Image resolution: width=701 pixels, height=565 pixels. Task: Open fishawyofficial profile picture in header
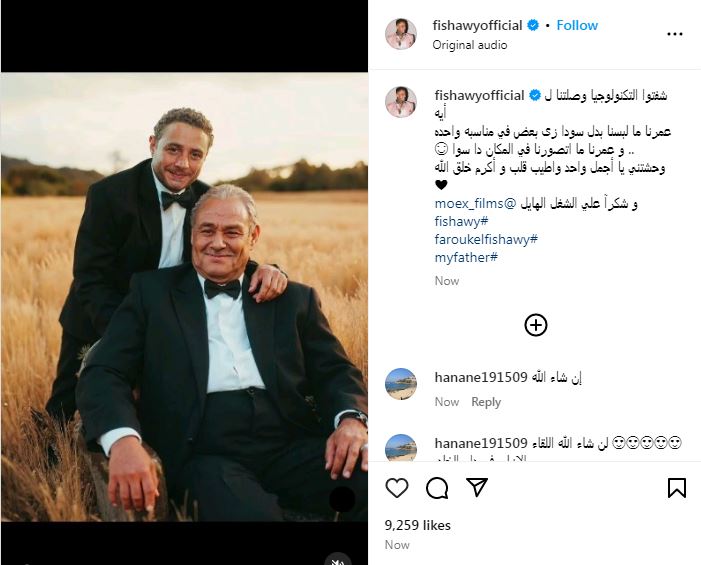401,33
